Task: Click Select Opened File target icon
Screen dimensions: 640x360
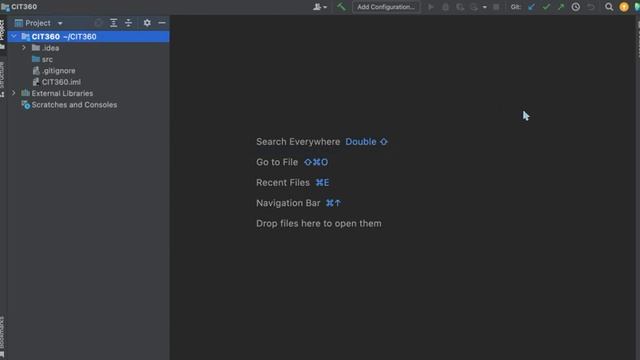Action: [x=98, y=23]
